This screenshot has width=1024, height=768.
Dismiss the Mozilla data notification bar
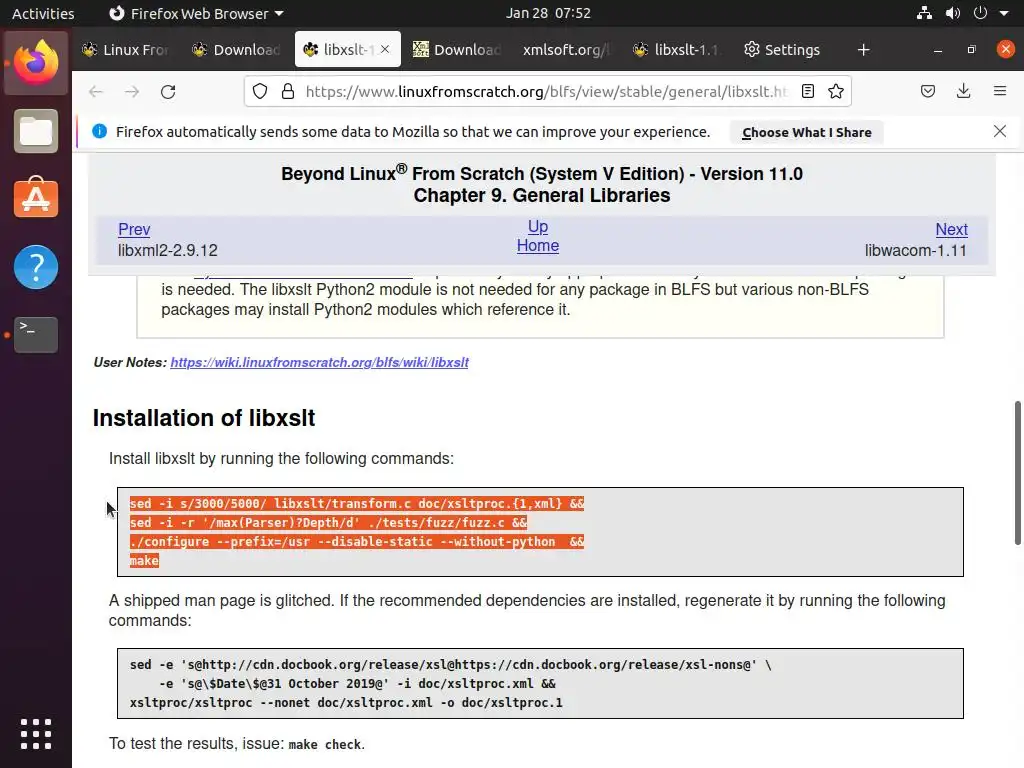[x=1000, y=131]
